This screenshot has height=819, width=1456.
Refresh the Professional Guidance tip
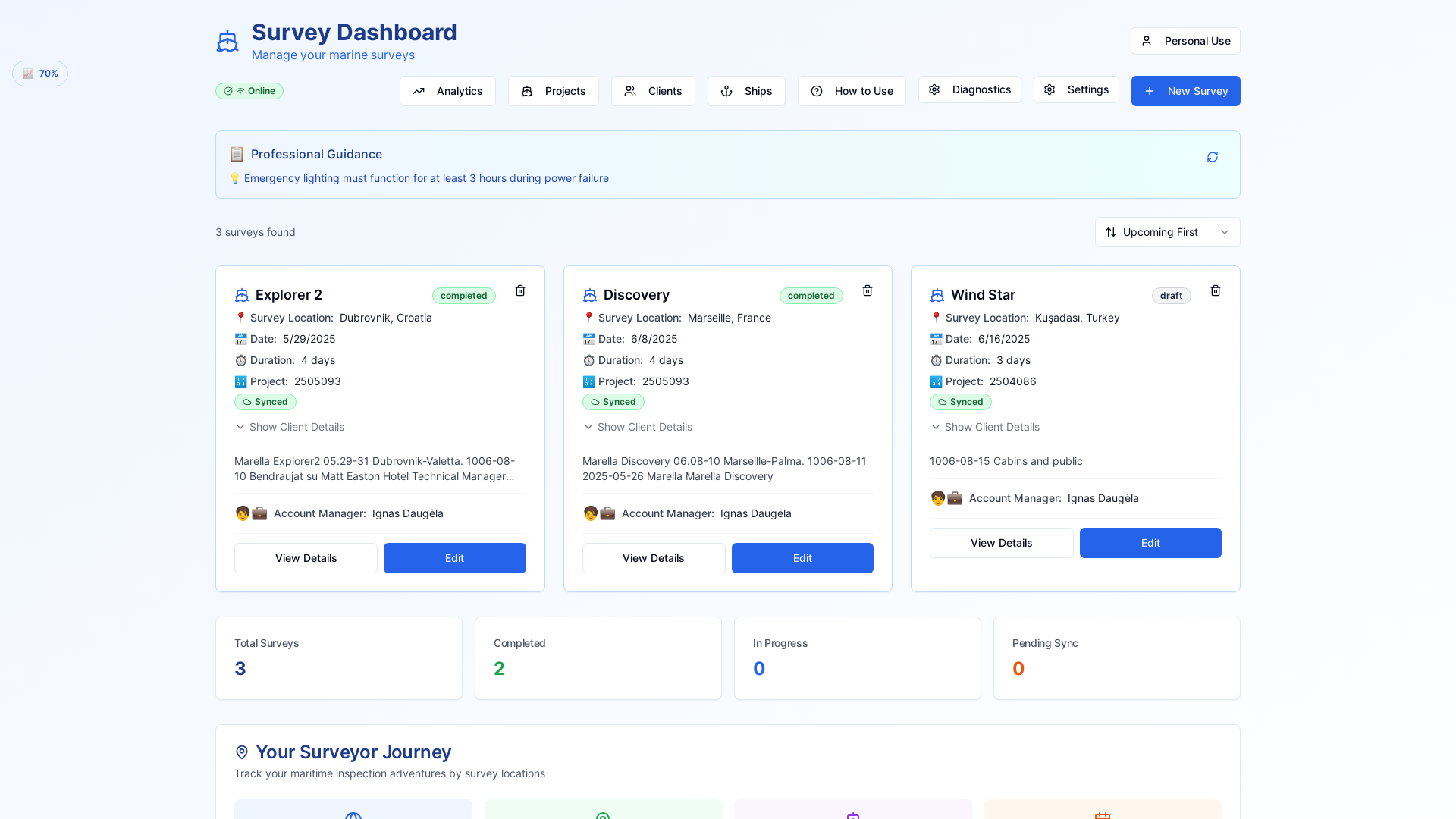1213,157
